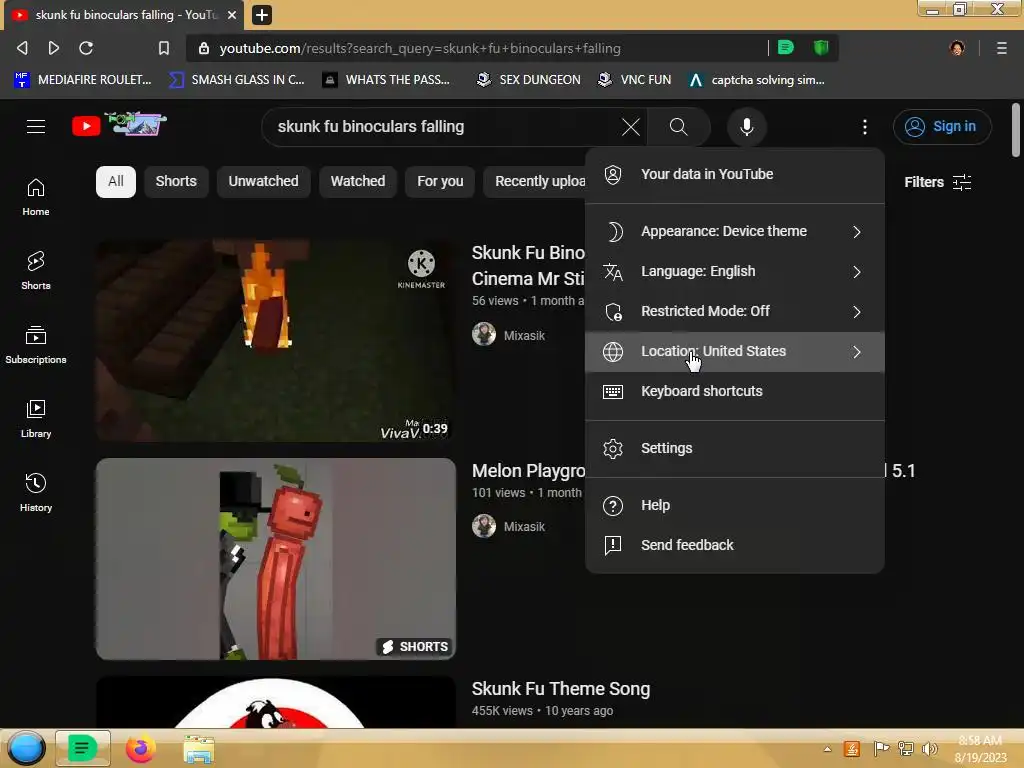
Task: Expand Appearance: Device theme submenu
Action: click(x=735, y=231)
